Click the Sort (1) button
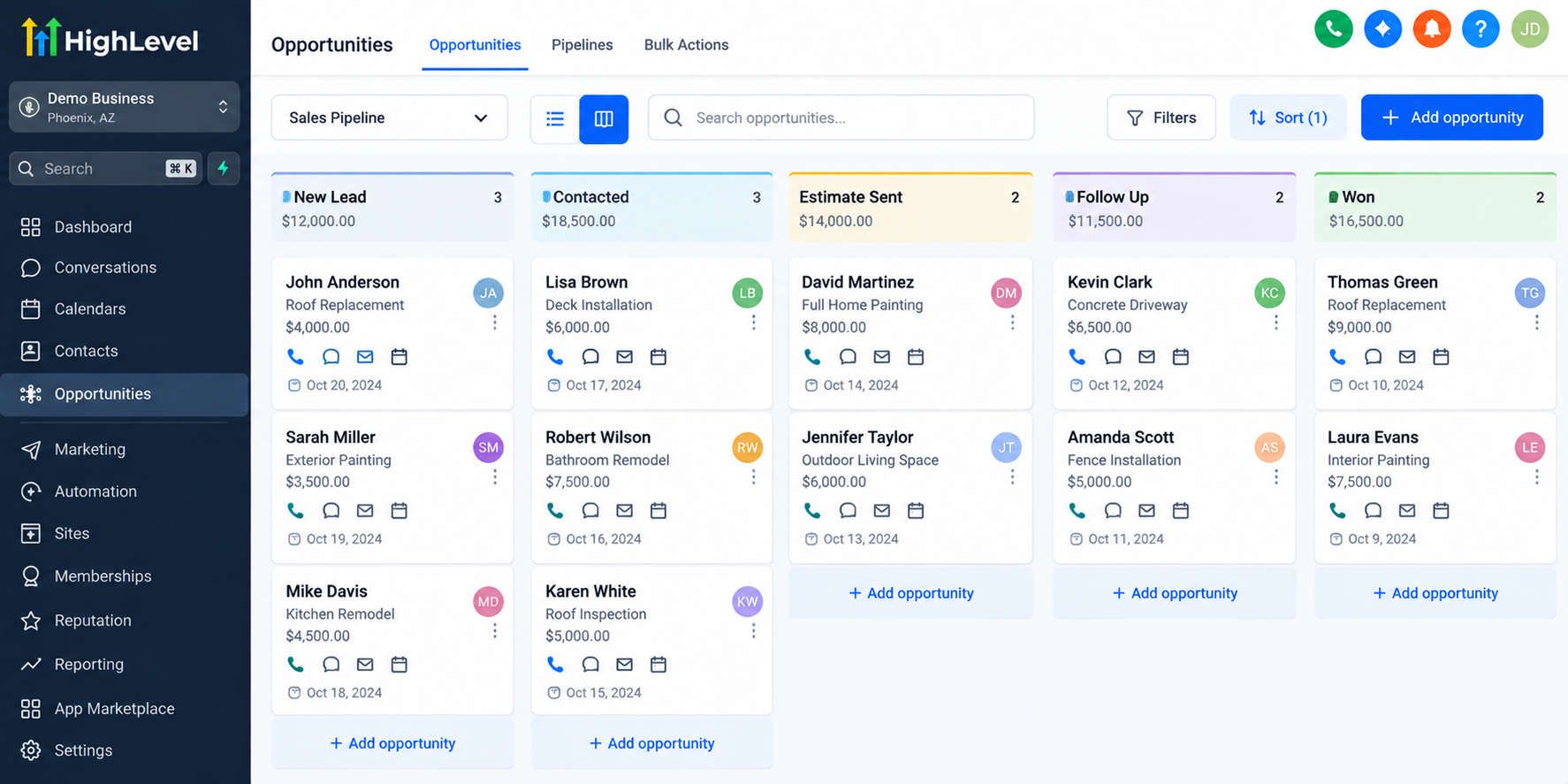Screen dimensions: 1568x784 pyautogui.click(x=1288, y=118)
